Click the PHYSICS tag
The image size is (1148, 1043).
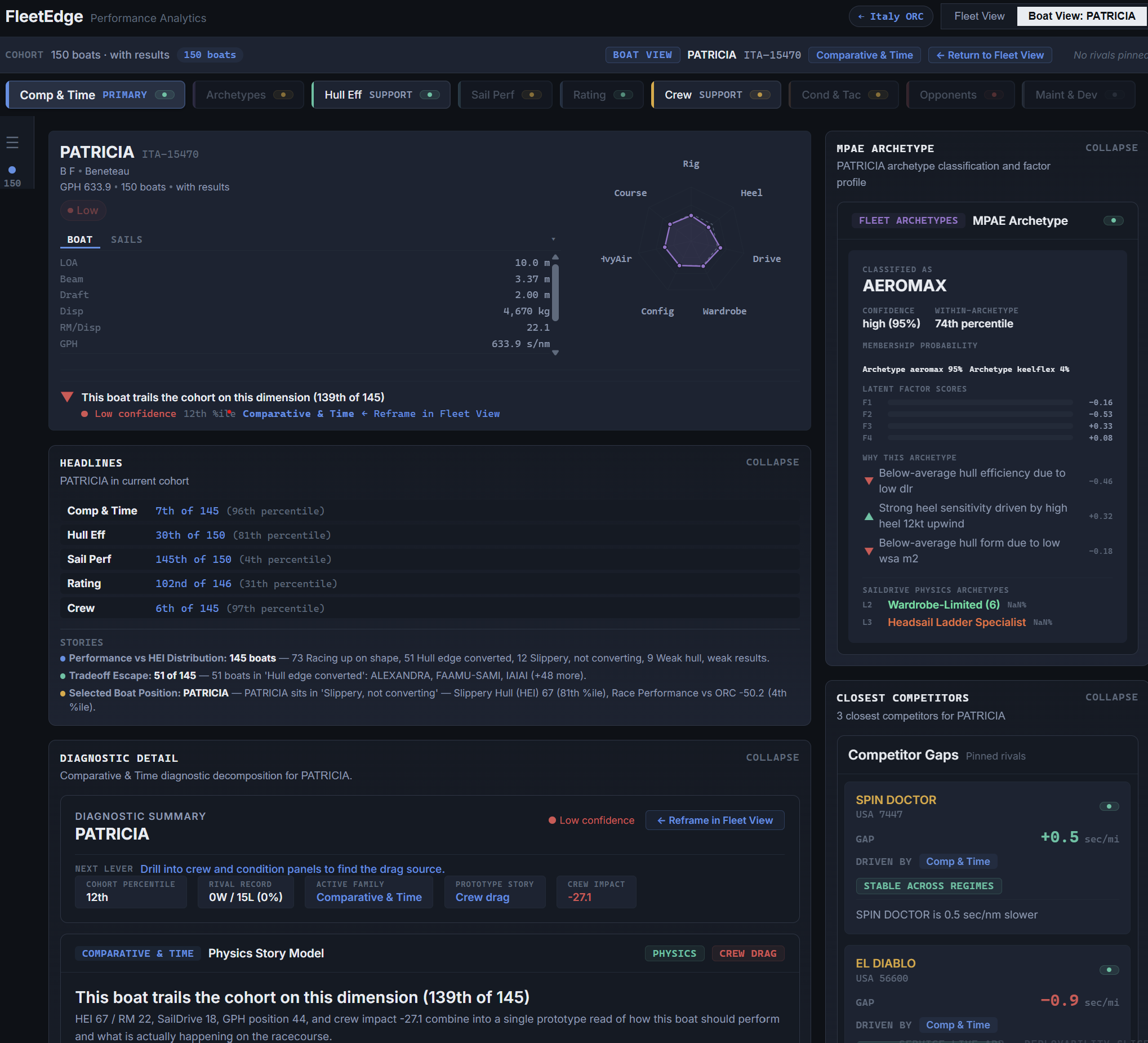pos(674,953)
